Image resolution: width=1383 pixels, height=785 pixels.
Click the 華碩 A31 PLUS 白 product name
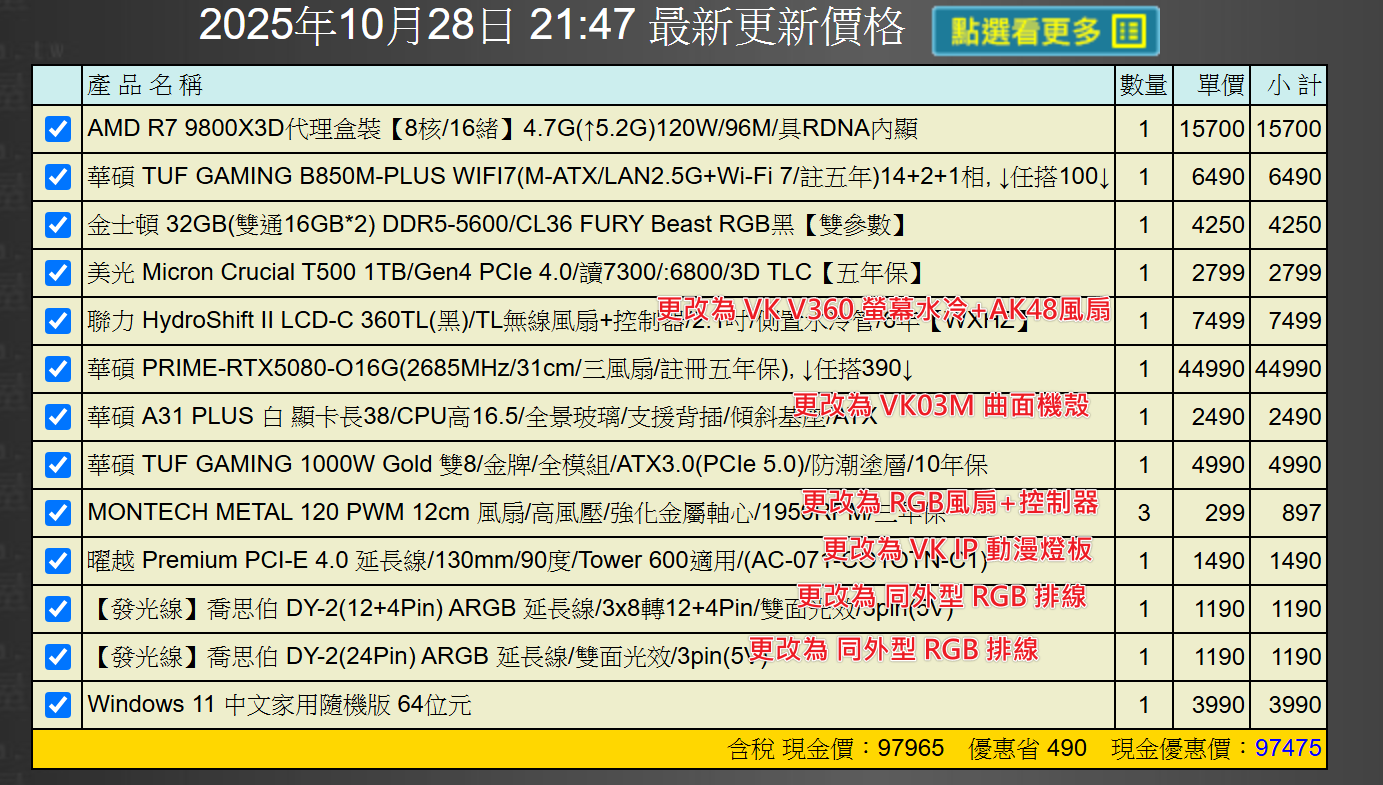482,417
